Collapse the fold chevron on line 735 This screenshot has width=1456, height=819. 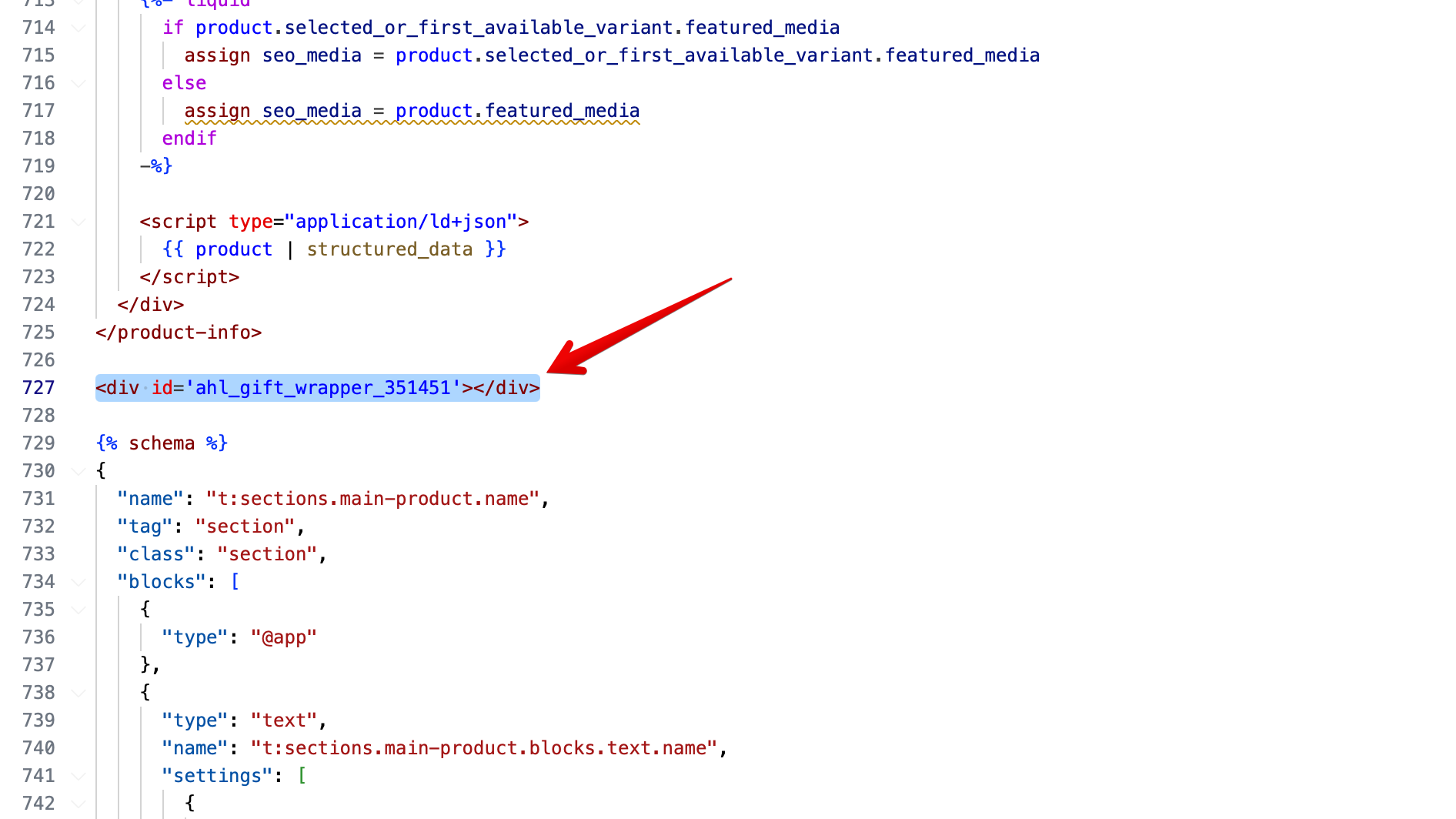click(x=78, y=610)
